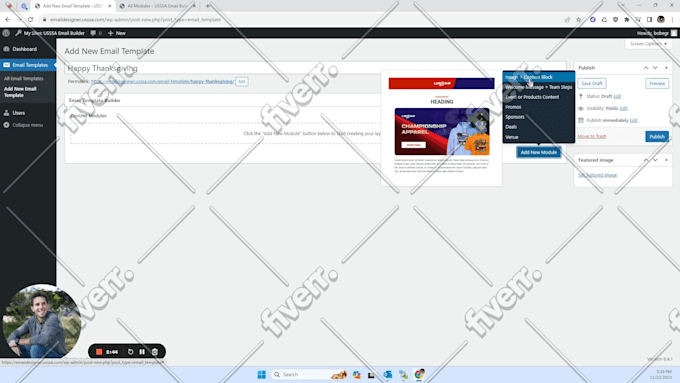Go to All Email Templates
The width and height of the screenshot is (680, 383).
[x=24, y=79]
